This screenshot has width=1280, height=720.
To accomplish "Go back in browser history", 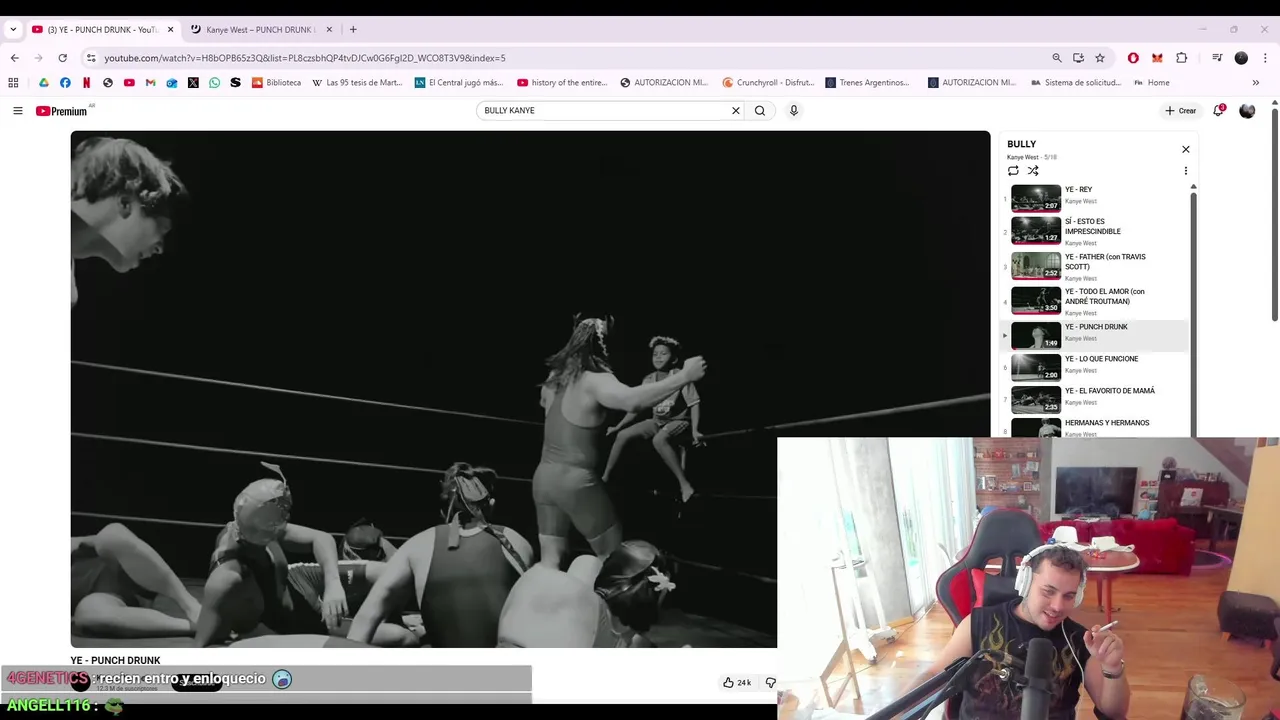I will [14, 58].
